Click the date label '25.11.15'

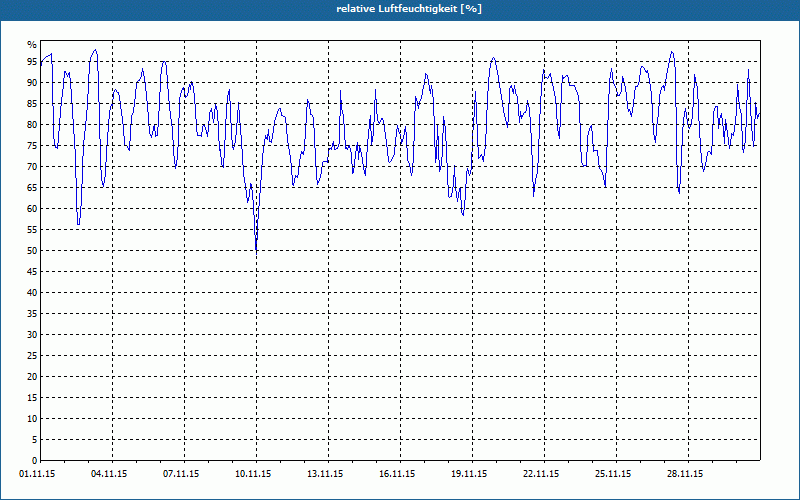[613, 474]
